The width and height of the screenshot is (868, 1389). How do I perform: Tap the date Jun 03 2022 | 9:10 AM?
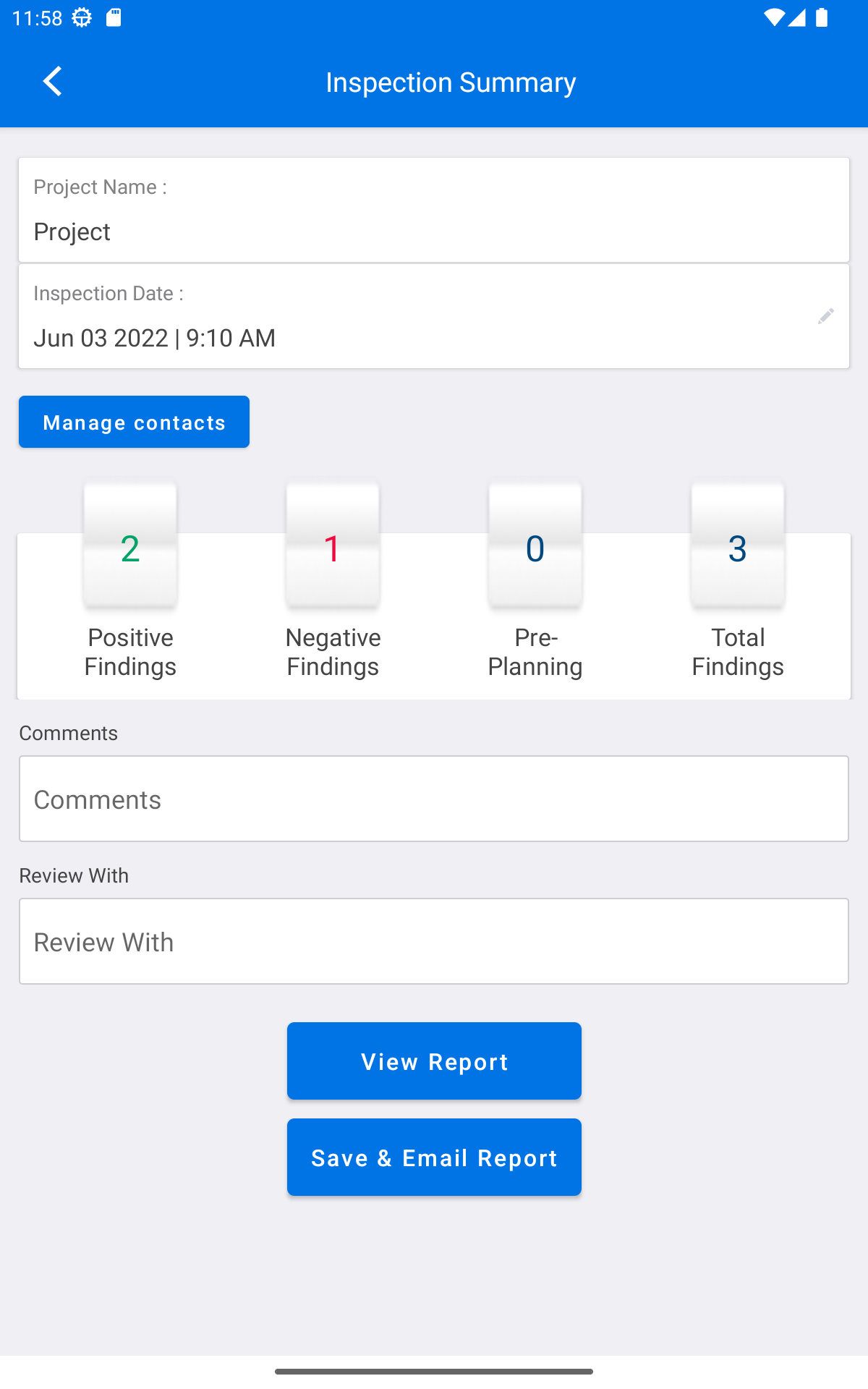click(x=154, y=338)
